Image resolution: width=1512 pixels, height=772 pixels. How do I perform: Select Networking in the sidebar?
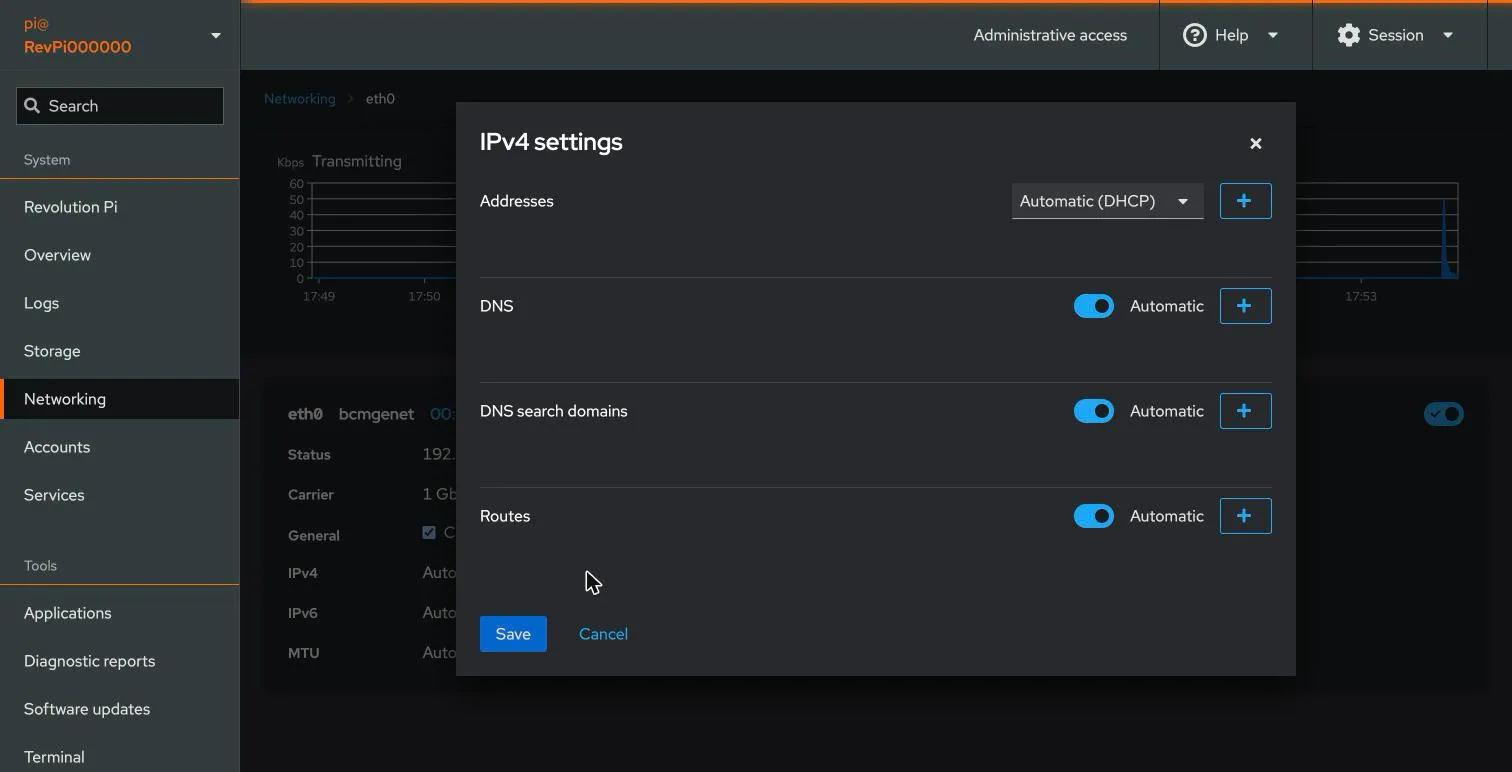tap(120, 399)
